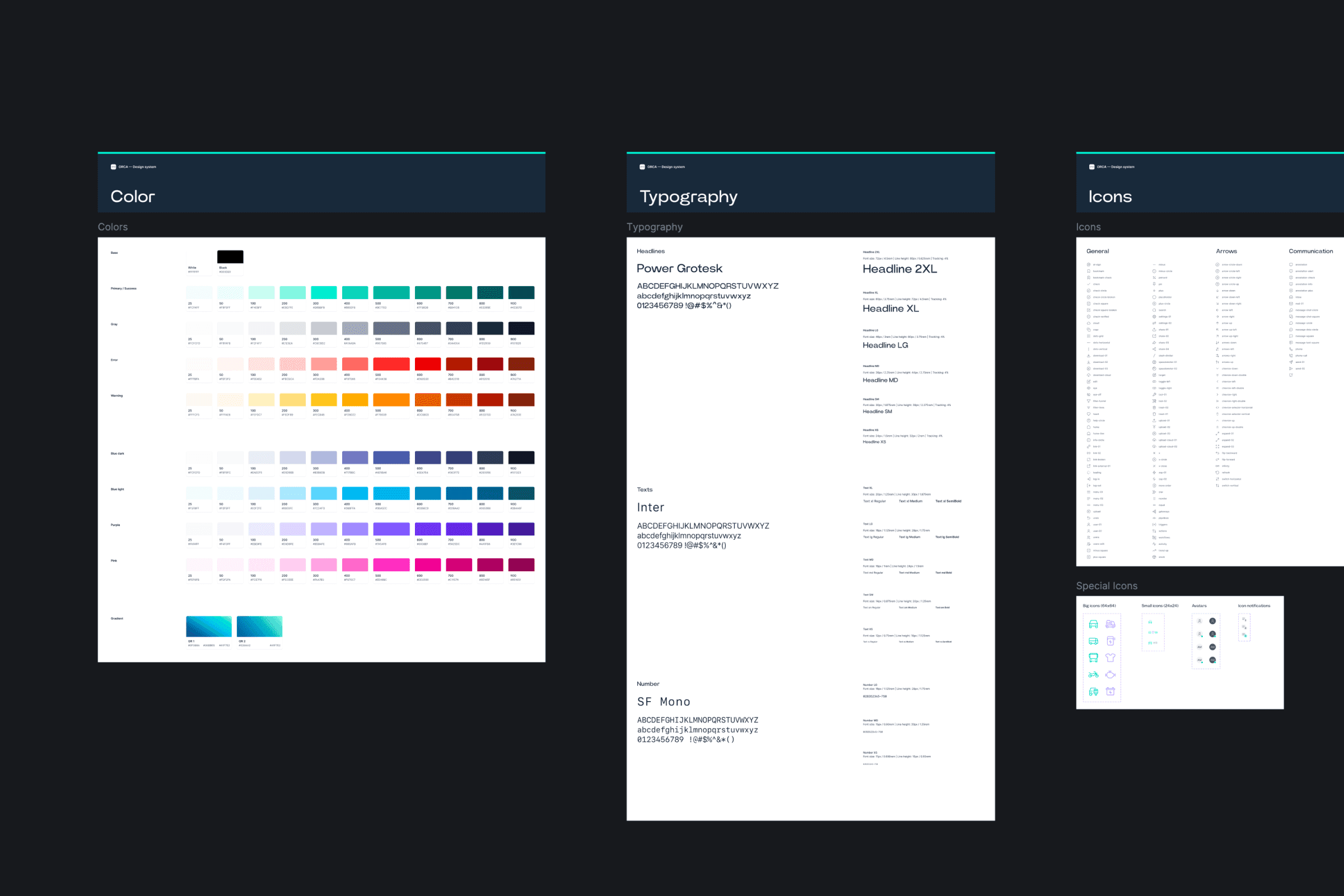Select the Colors frame label
1344x896 pixels.
113,227
